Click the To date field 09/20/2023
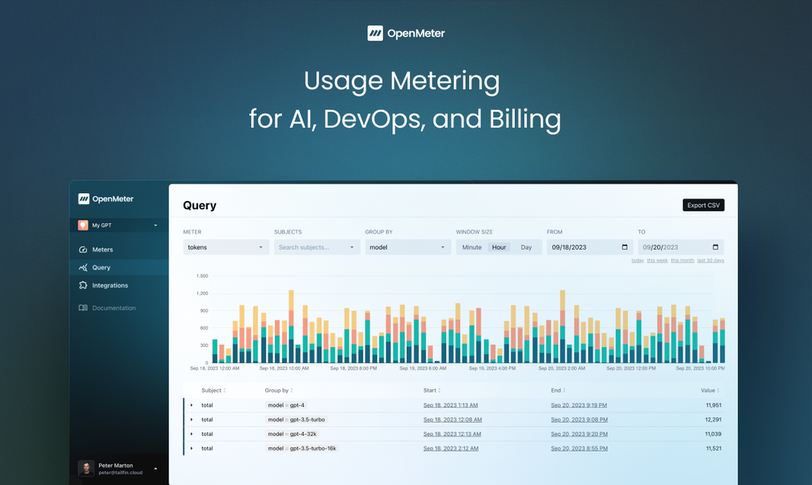812x485 pixels. [681, 247]
